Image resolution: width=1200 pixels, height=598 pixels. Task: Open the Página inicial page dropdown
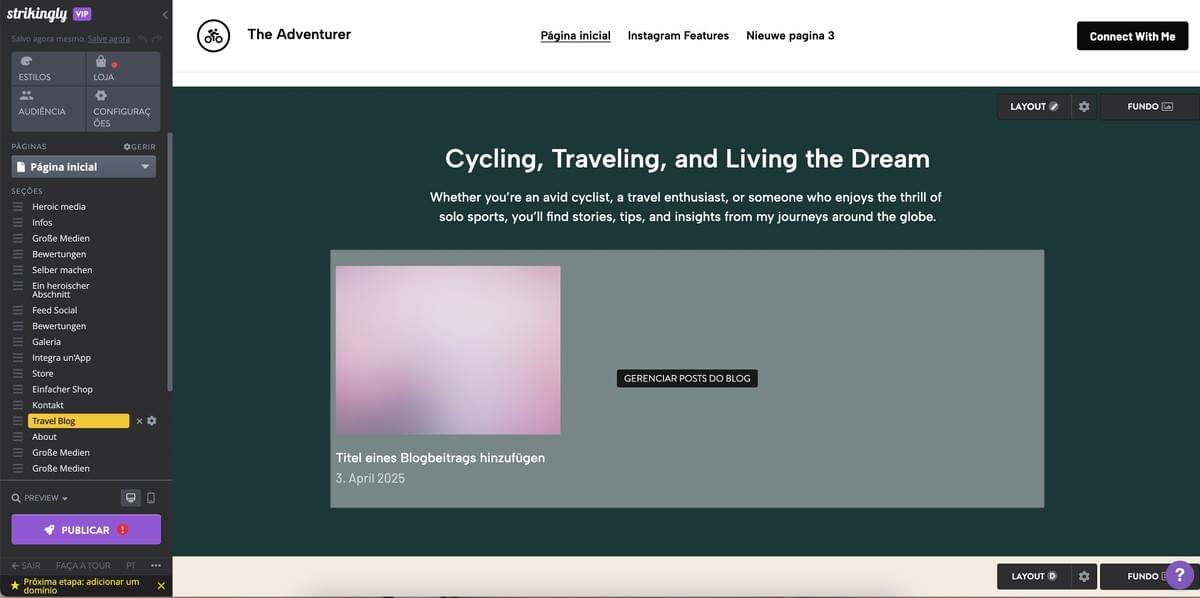tap(84, 167)
